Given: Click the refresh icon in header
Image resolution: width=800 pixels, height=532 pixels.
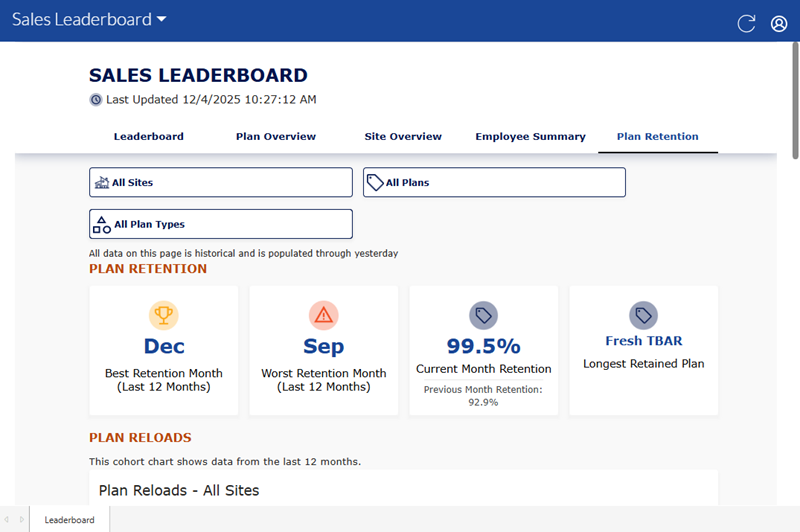Looking at the screenshot, I should (x=746, y=23).
